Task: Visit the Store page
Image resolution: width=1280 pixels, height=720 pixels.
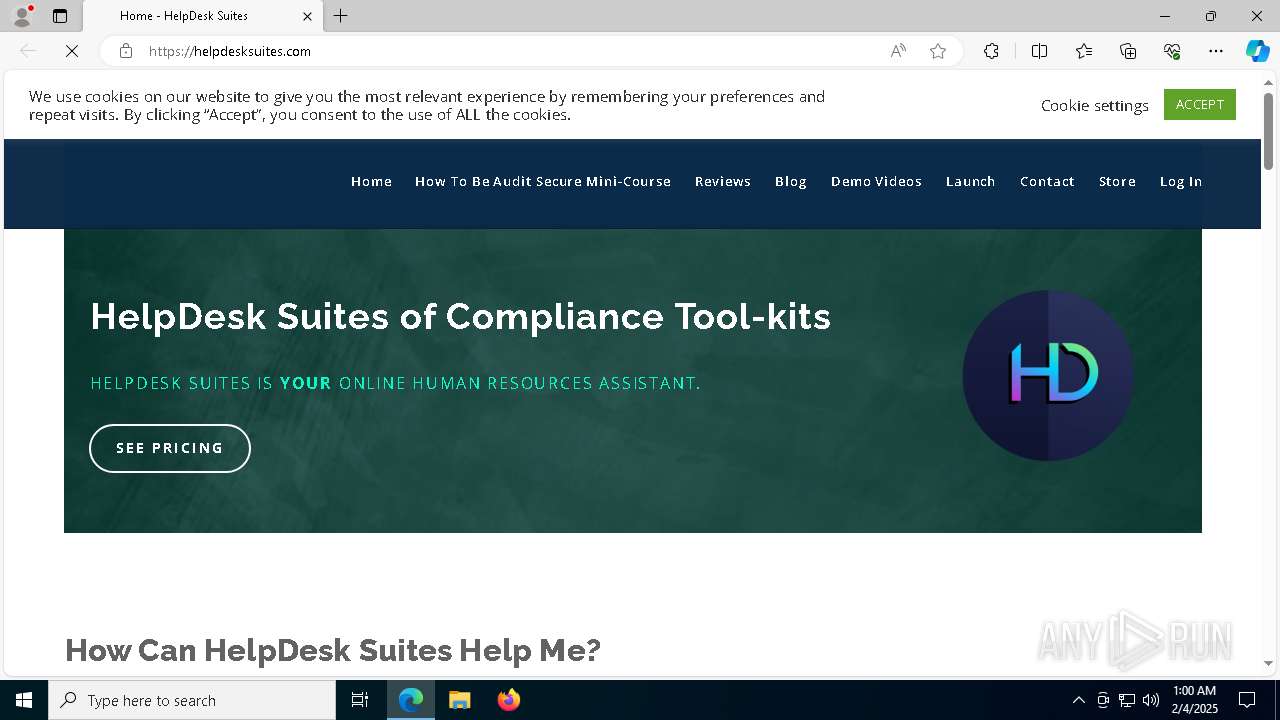Action: click(1117, 181)
